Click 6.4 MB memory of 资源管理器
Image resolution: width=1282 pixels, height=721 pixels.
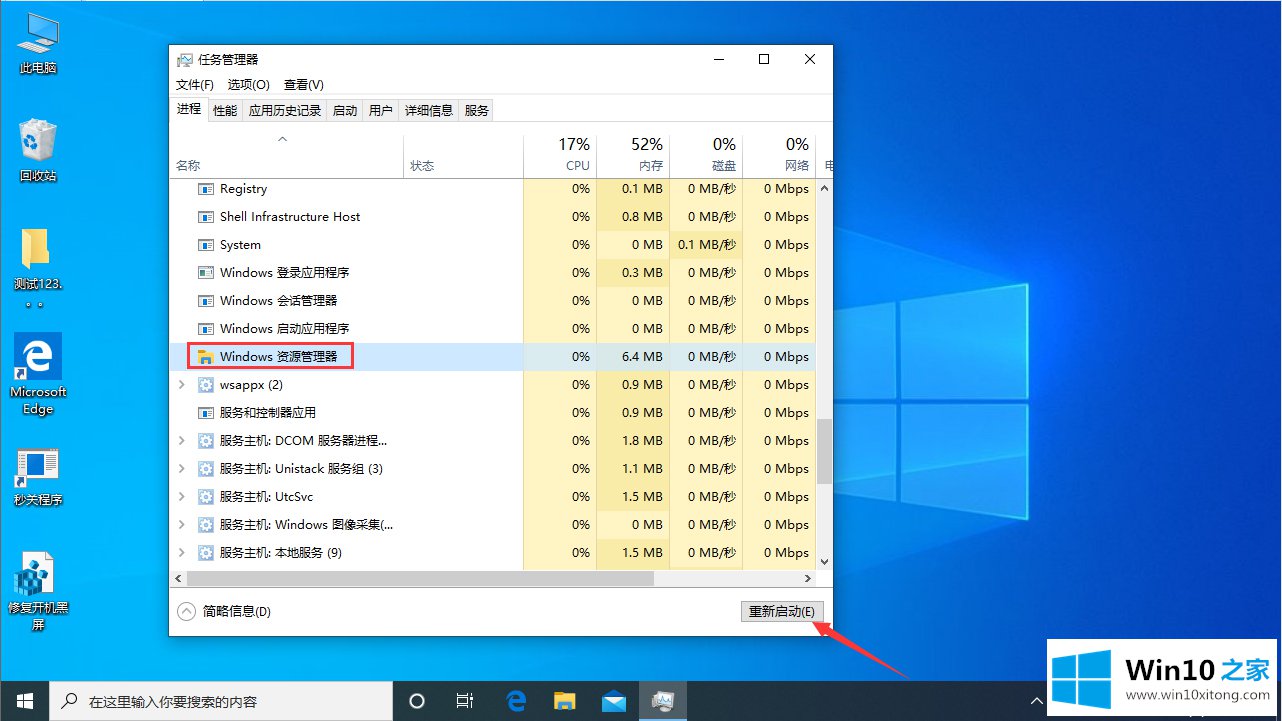point(642,357)
